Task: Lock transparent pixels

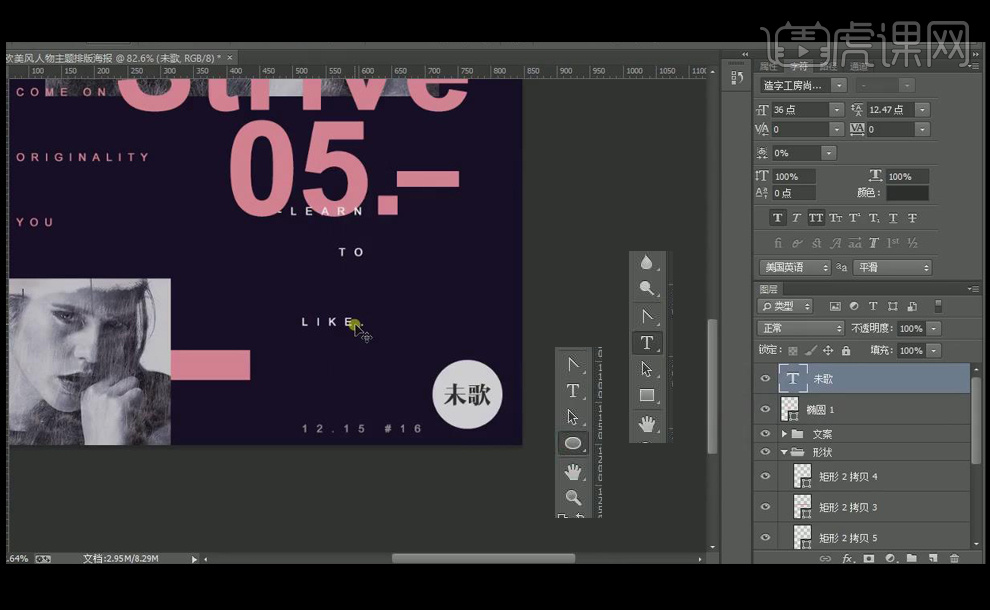Action: click(792, 350)
